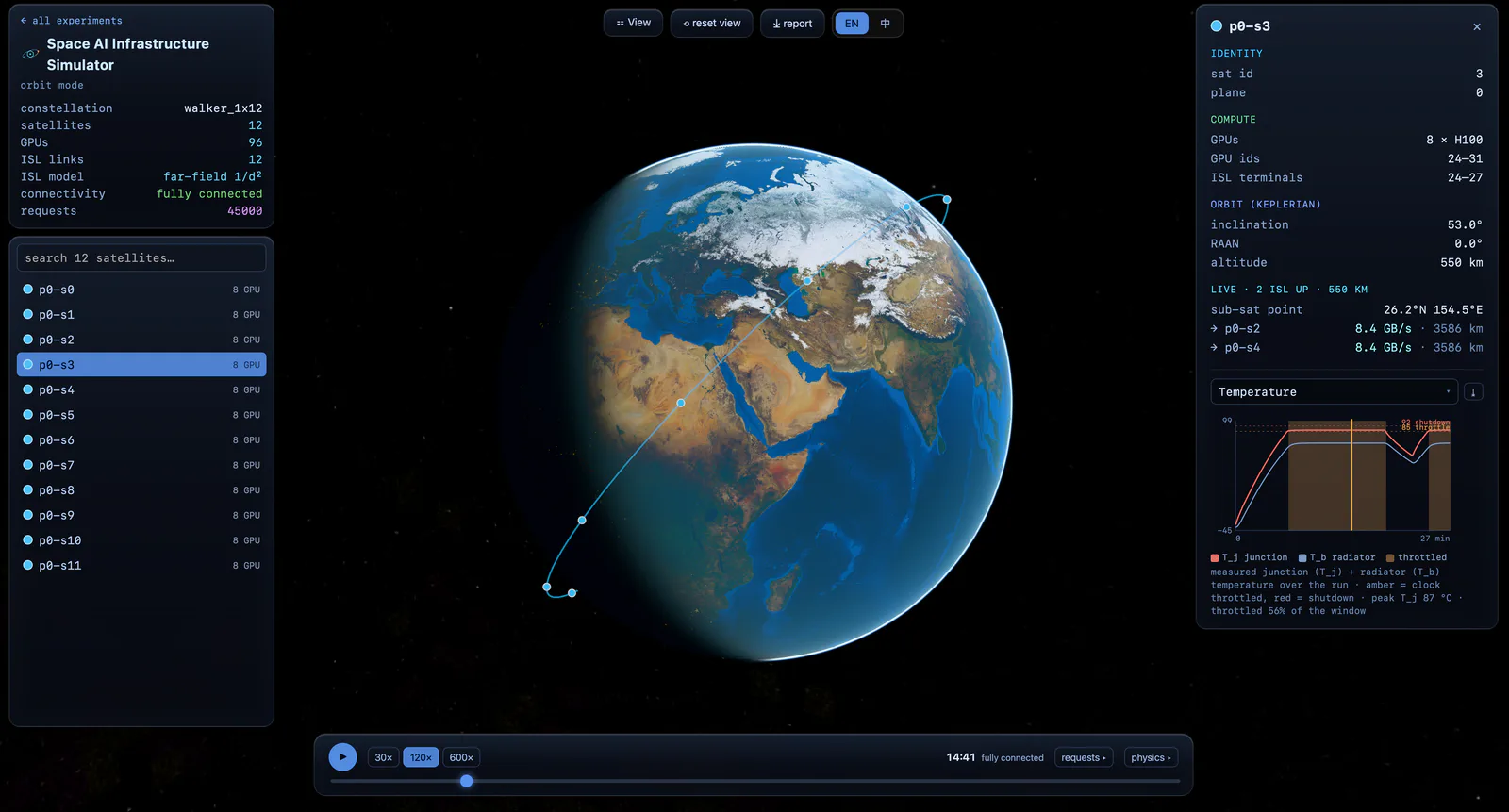Screen dimensions: 1509x812
Task: Click the altitude value 550 km
Action: [x=1462, y=262]
